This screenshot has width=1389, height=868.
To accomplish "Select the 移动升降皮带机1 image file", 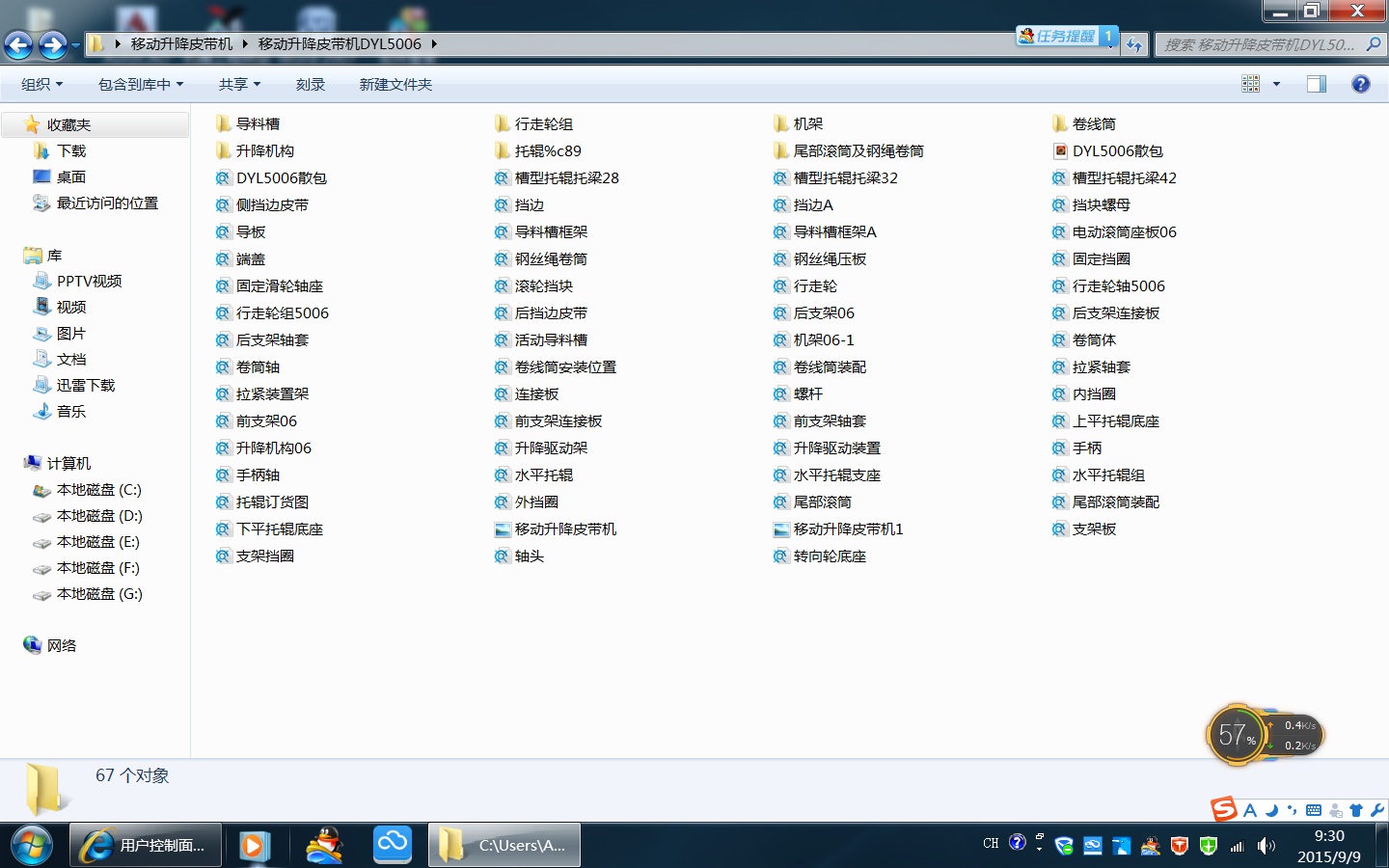I will click(x=838, y=529).
